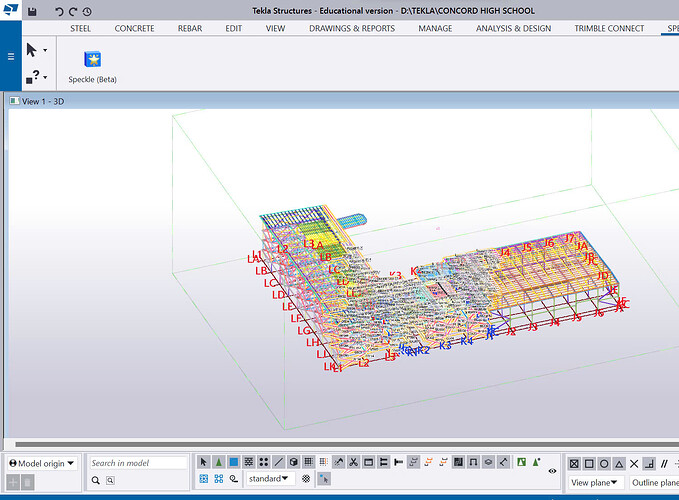Image resolution: width=679 pixels, height=500 pixels.
Task: Toggle select views rectangle switch
Action: coord(369,462)
